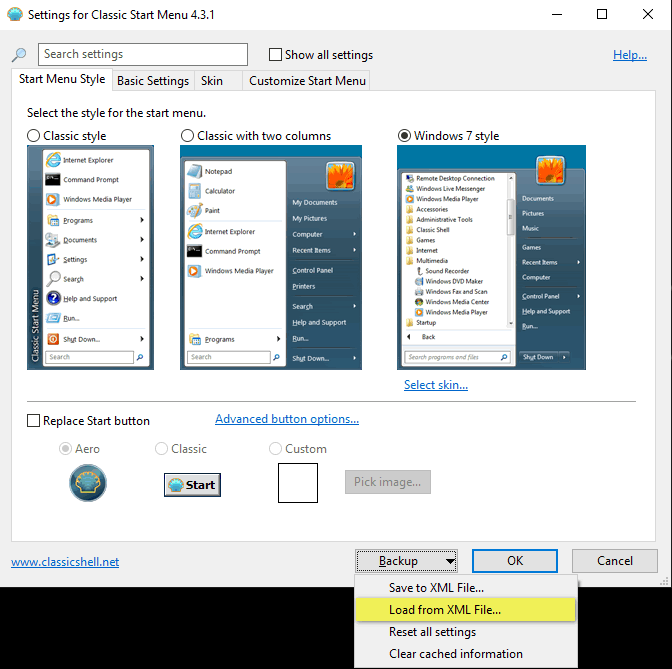Select the Windows 7 style radio button
The height and width of the screenshot is (669, 672).
[x=404, y=136]
